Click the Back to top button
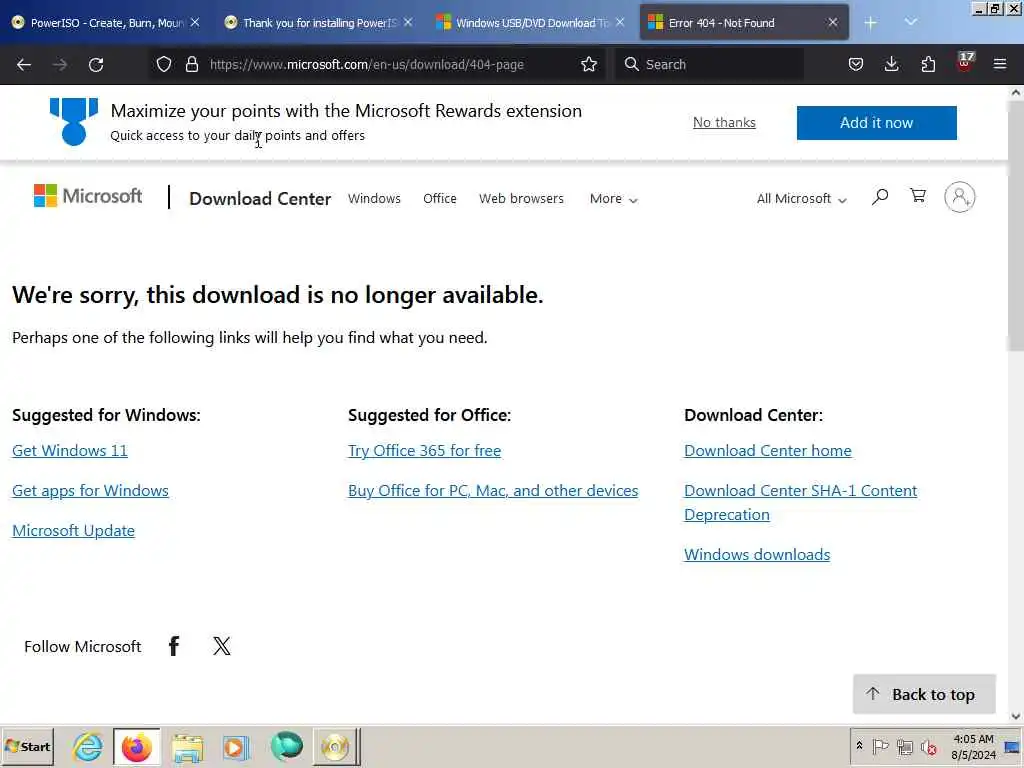Image resolution: width=1024 pixels, height=768 pixels. click(x=924, y=694)
